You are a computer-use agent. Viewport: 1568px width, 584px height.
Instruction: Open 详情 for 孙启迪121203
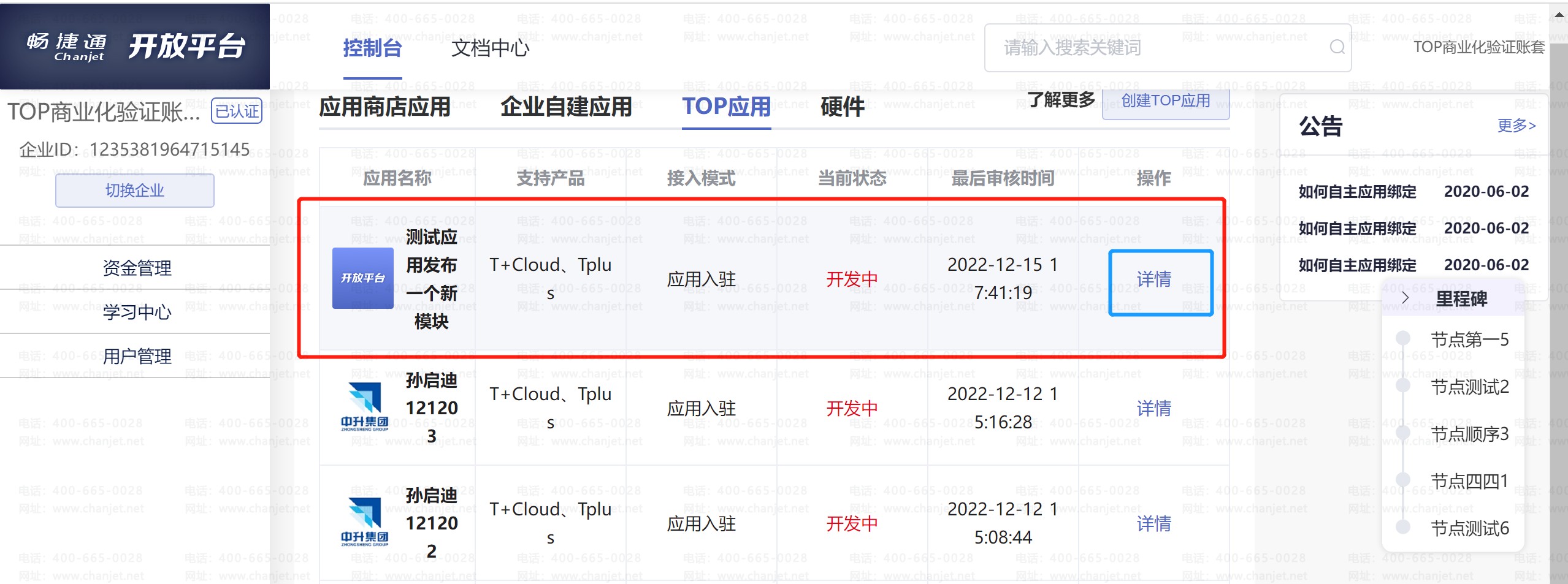click(x=1153, y=408)
